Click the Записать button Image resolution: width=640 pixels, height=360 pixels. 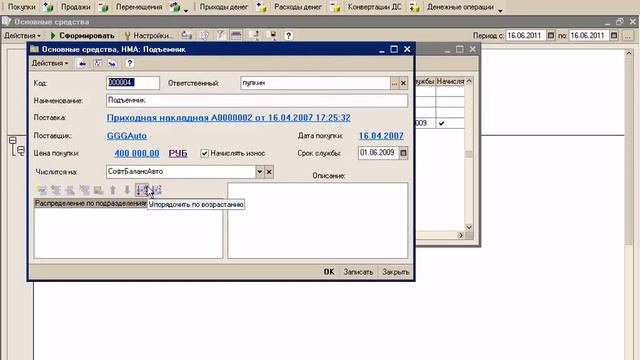coord(358,272)
